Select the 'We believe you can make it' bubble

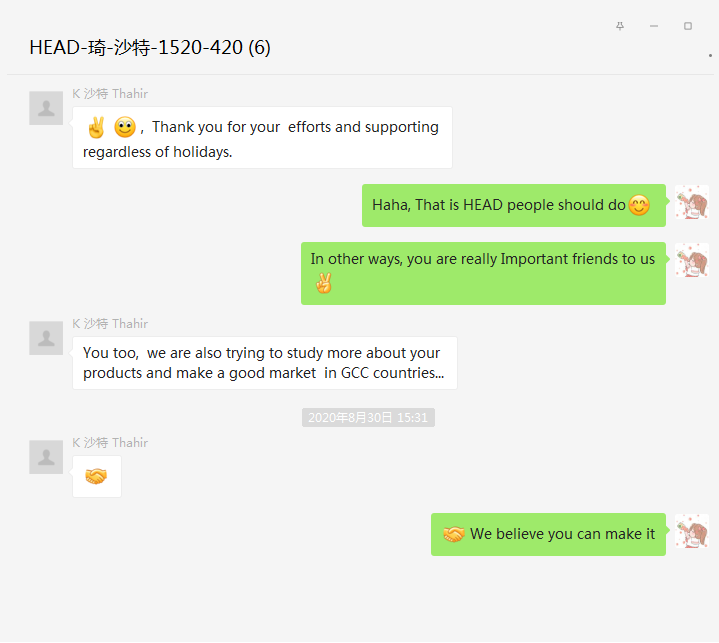548,534
